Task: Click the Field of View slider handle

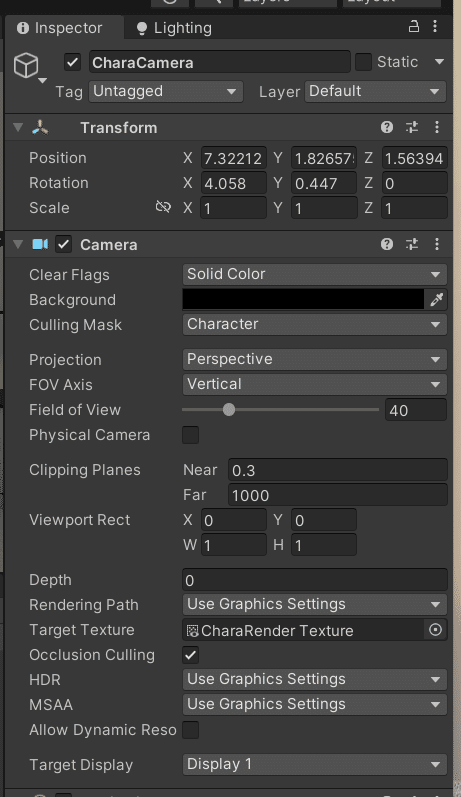Action: pos(229,410)
